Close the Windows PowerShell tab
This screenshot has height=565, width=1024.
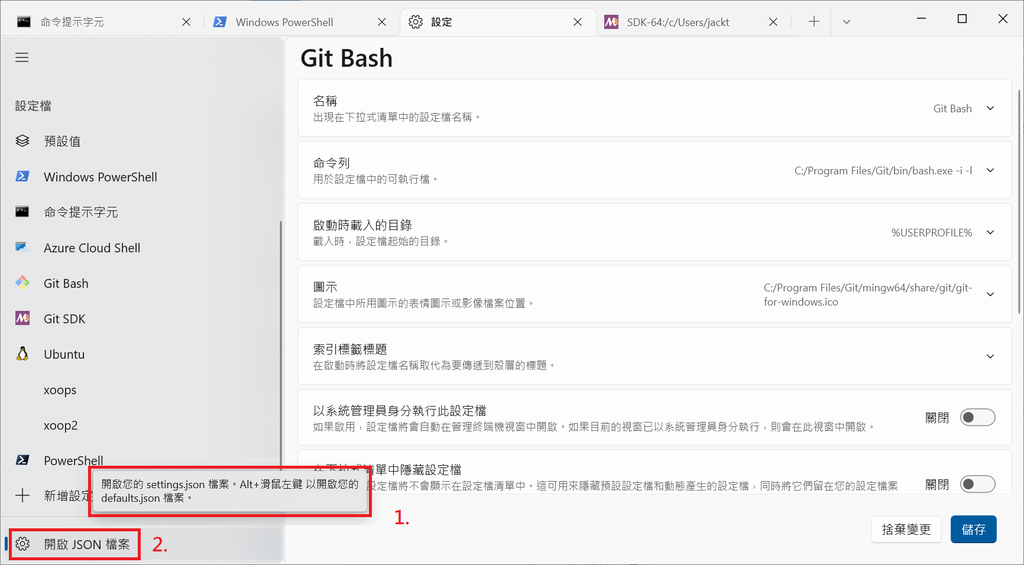point(382,22)
